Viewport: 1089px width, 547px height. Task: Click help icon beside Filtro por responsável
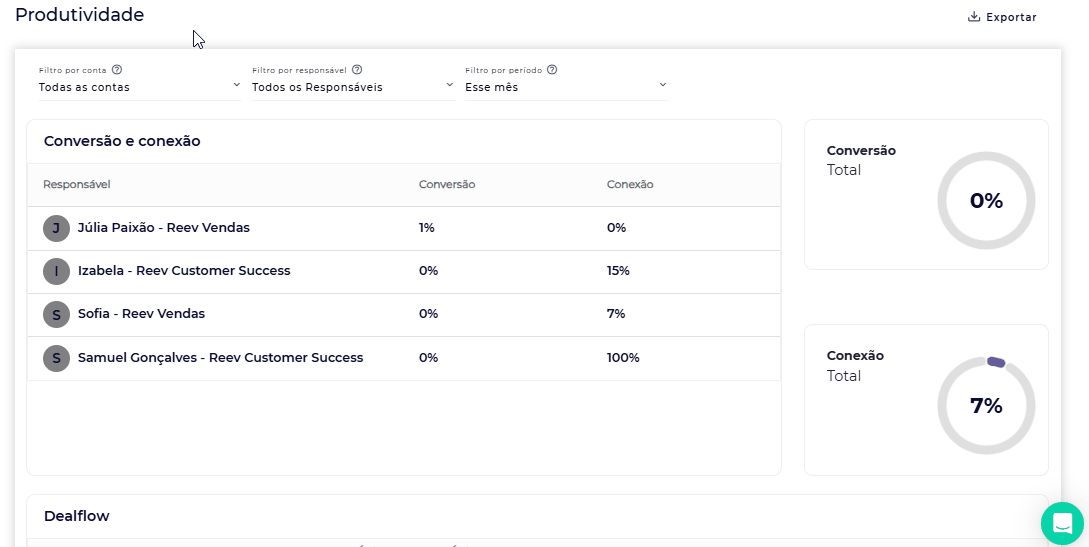357,69
